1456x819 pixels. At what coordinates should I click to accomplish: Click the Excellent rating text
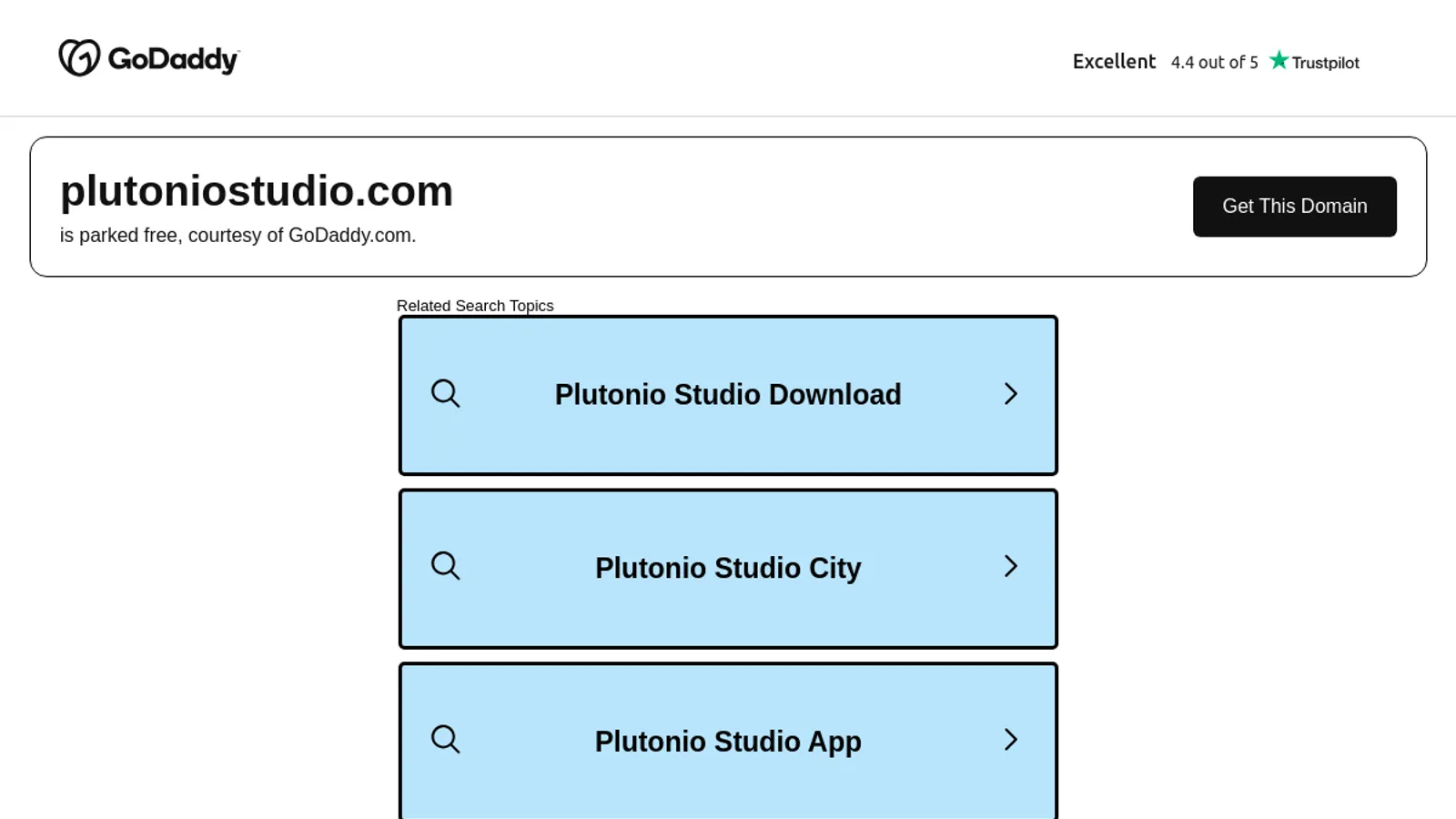(1114, 62)
